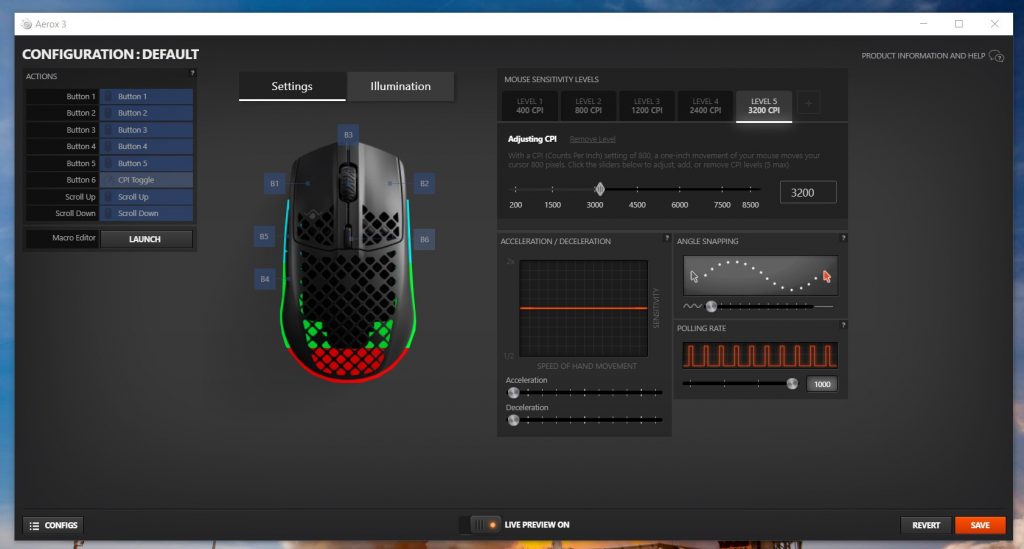Open the Configs panel button
Screen dimensions: 1024x549
(x=54, y=525)
